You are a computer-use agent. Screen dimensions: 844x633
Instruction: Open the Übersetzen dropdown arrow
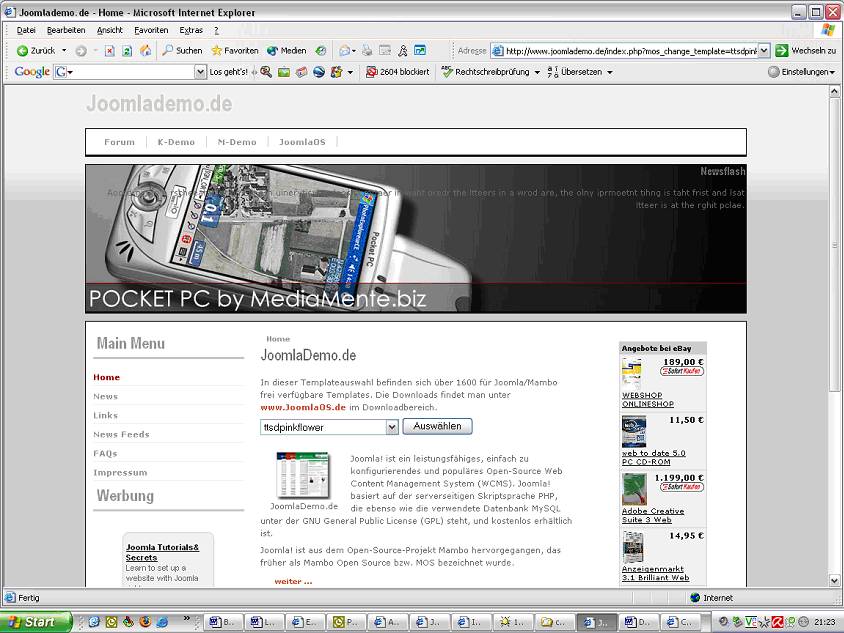coord(610,72)
